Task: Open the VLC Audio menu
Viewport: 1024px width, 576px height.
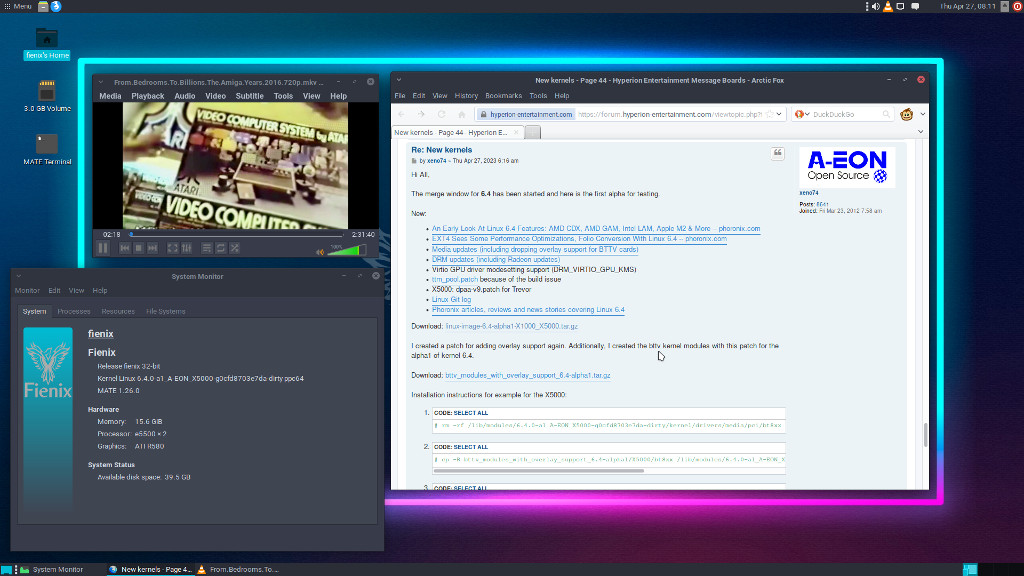Action: (185, 96)
